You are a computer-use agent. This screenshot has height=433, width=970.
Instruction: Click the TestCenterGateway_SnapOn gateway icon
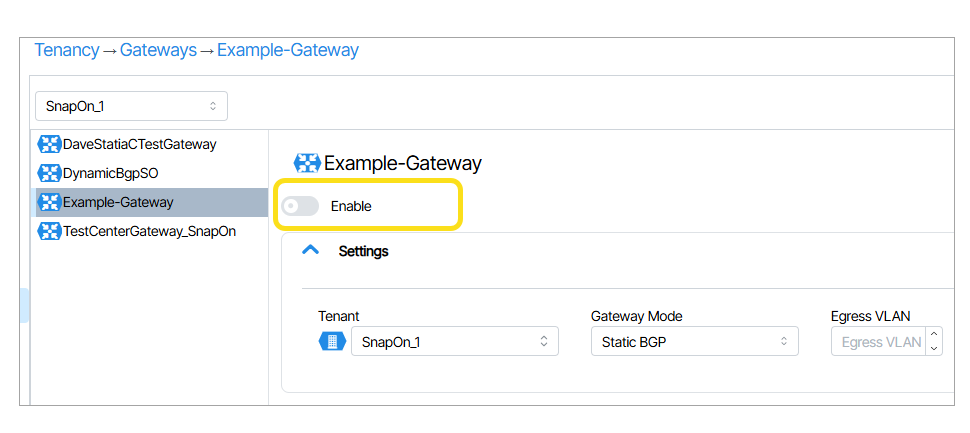[49, 231]
